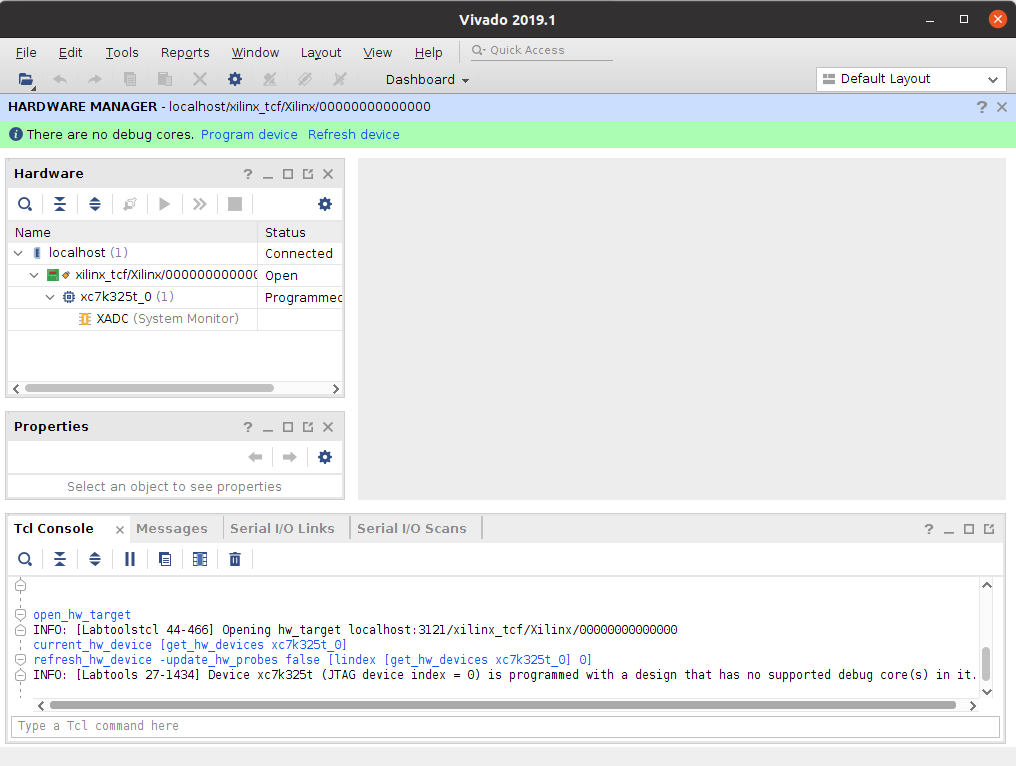Click Expand All icon in Hardware panel
This screenshot has height=766, width=1016.
click(95, 204)
